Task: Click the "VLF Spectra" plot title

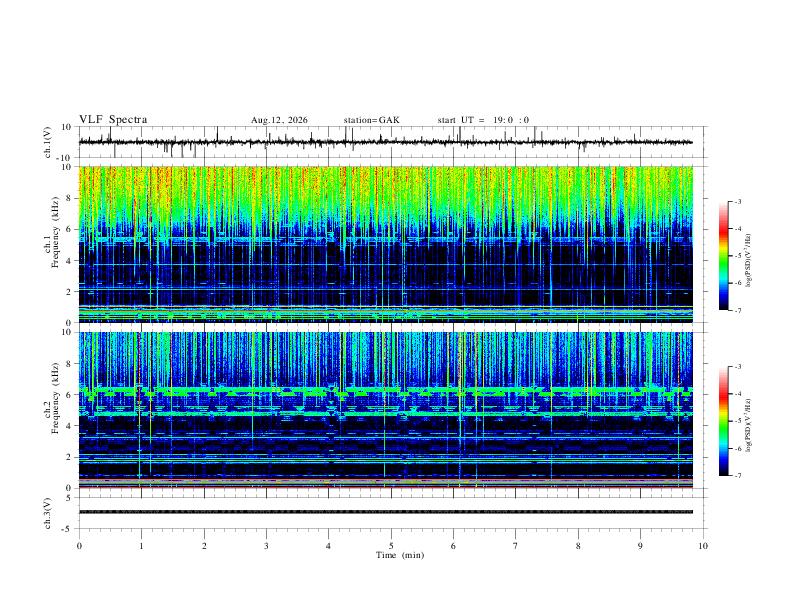Action: pos(113,120)
